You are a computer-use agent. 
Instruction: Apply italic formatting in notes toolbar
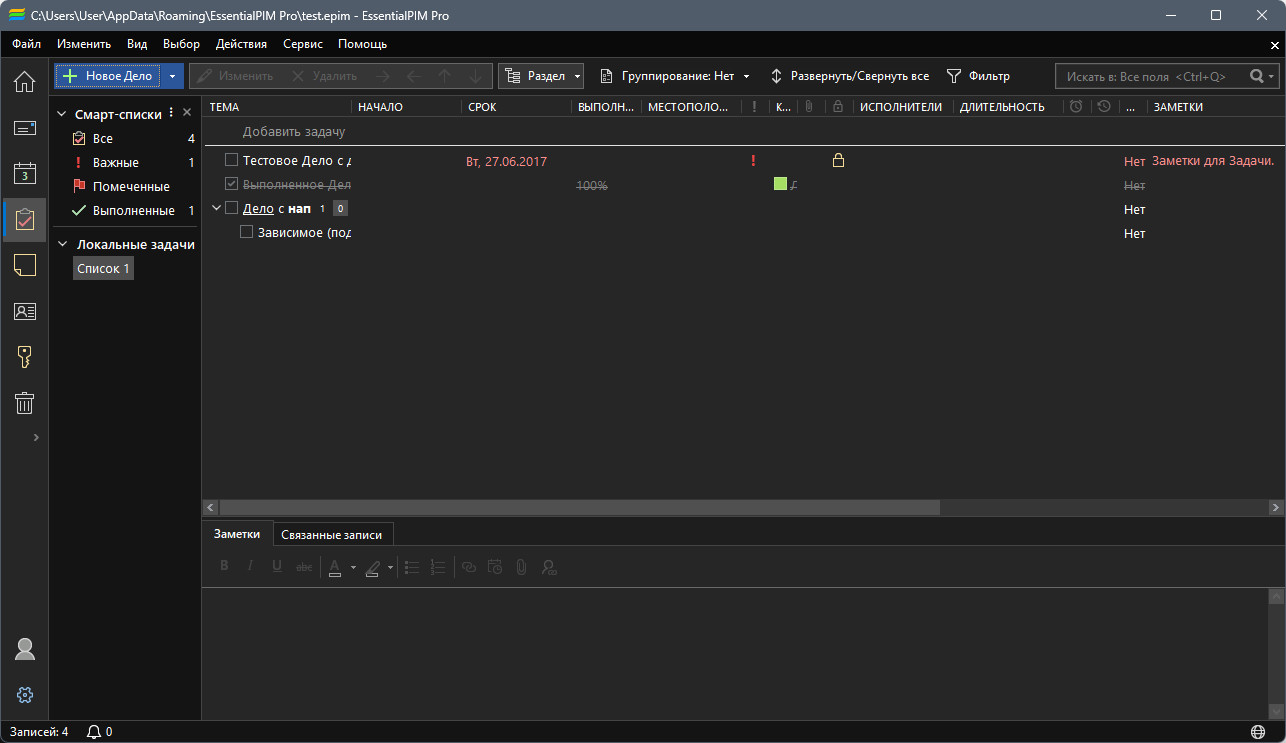(250, 567)
